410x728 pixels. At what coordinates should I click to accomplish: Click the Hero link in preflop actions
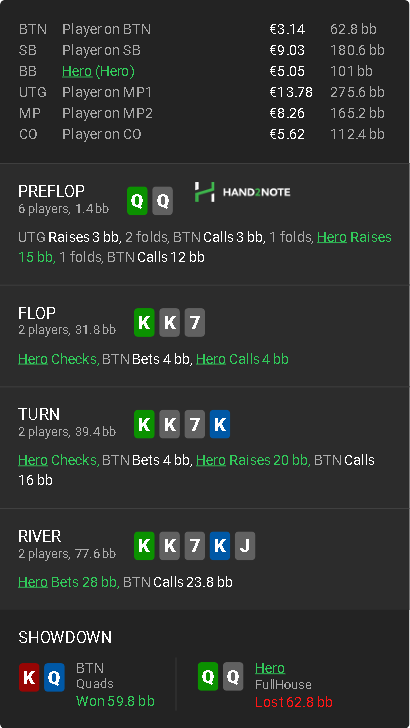click(332, 237)
